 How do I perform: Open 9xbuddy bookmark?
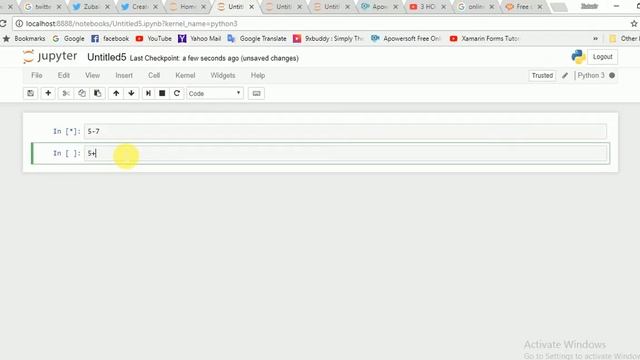[x=328, y=38]
